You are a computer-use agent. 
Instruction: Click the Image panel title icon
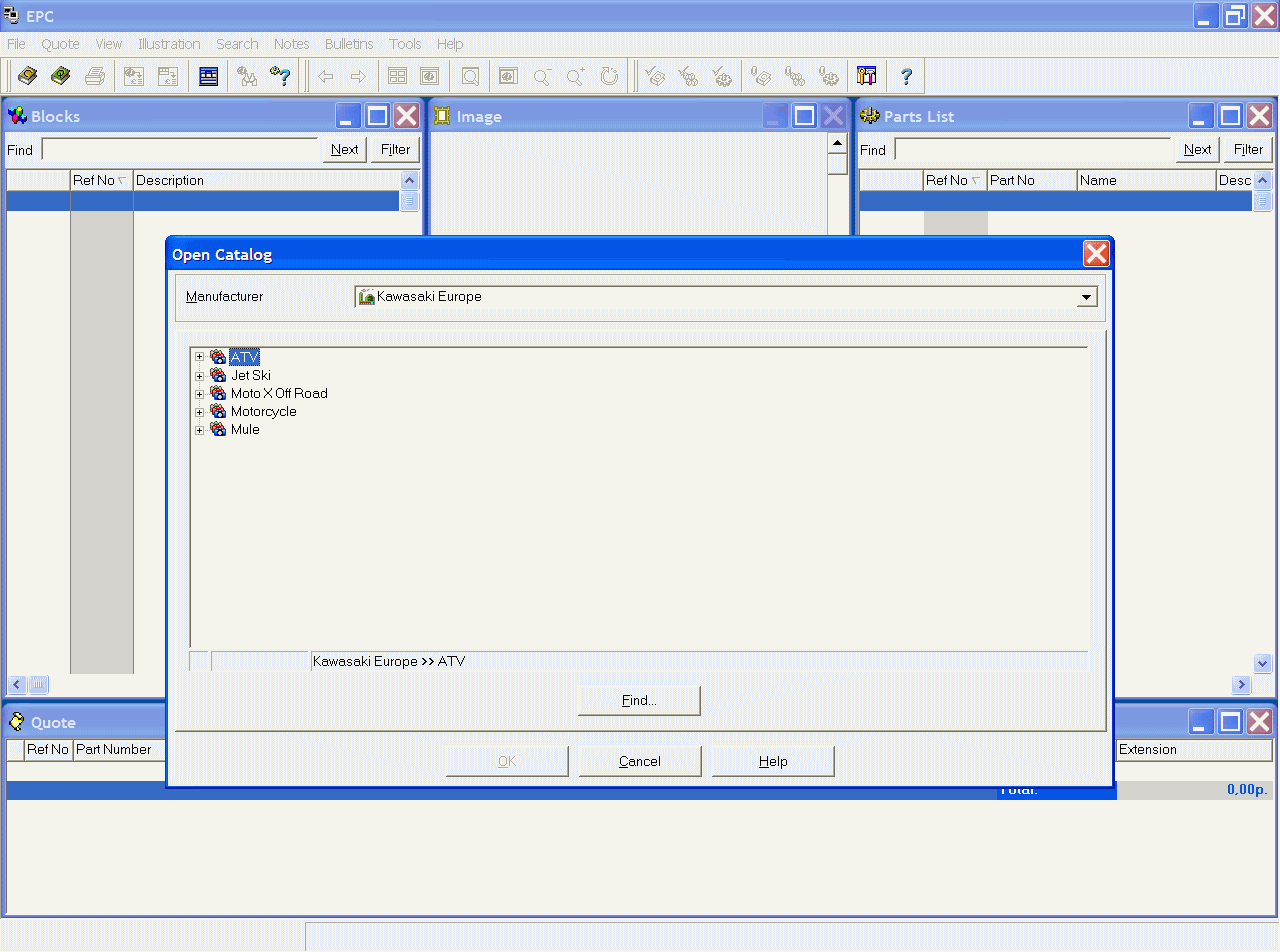(x=442, y=116)
